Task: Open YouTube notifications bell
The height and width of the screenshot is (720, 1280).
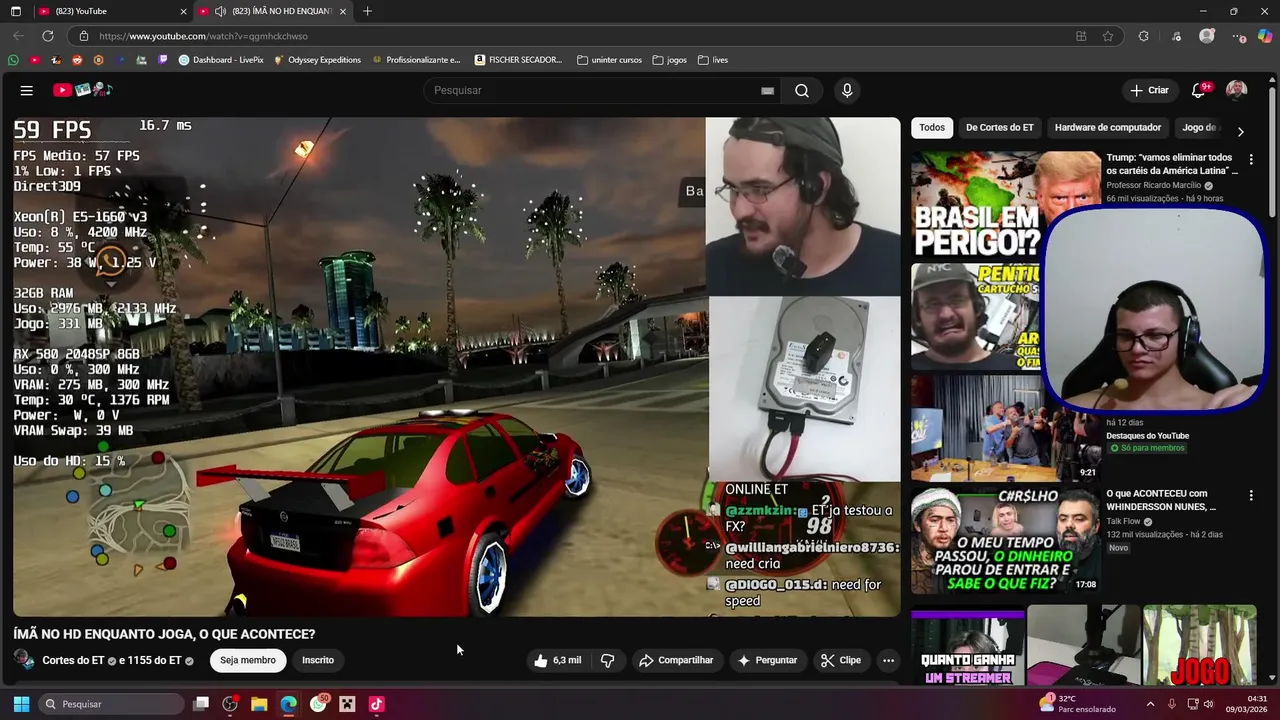Action: click(x=1198, y=90)
